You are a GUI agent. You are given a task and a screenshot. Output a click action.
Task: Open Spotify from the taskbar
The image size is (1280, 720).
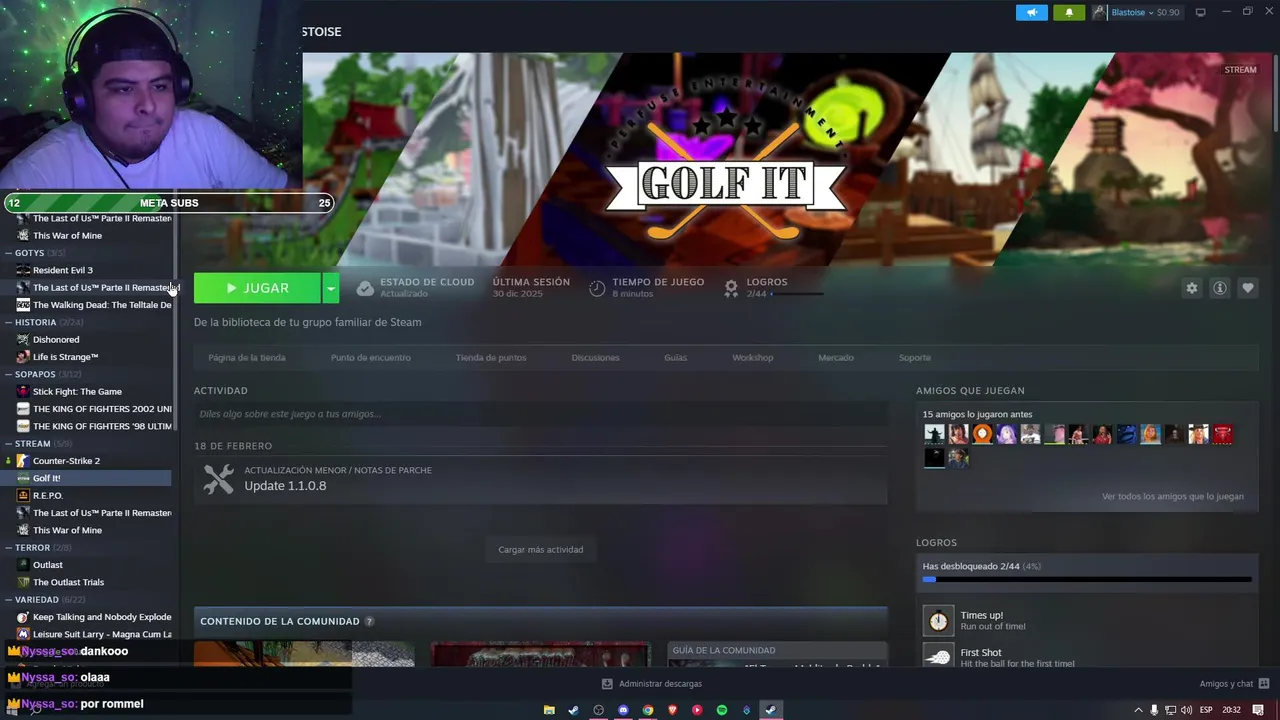point(722,710)
